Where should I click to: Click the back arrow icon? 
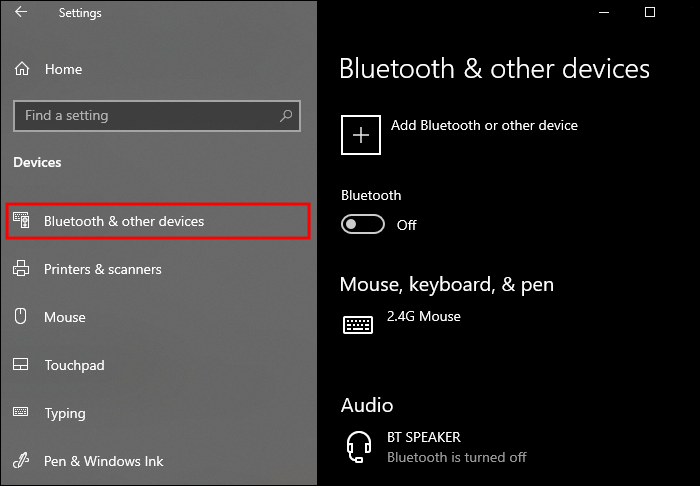pyautogui.click(x=21, y=13)
